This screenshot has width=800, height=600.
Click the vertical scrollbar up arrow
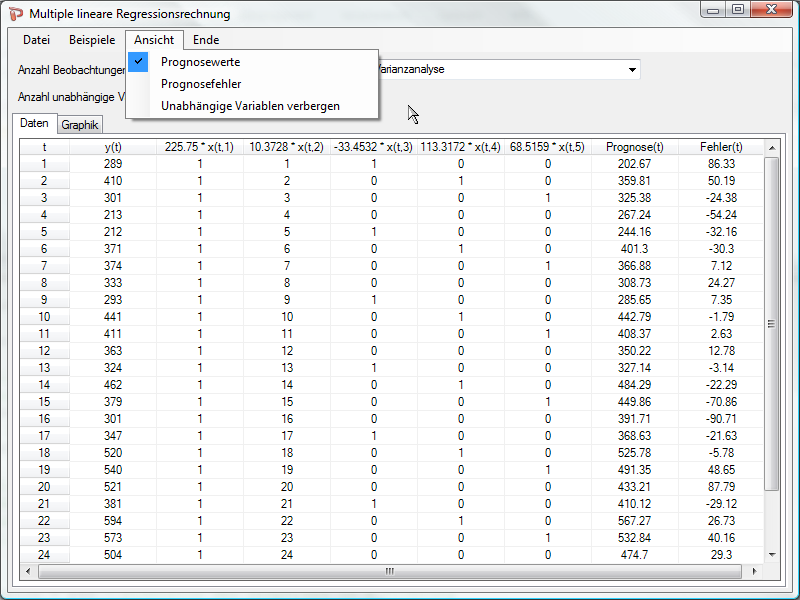coord(771,148)
